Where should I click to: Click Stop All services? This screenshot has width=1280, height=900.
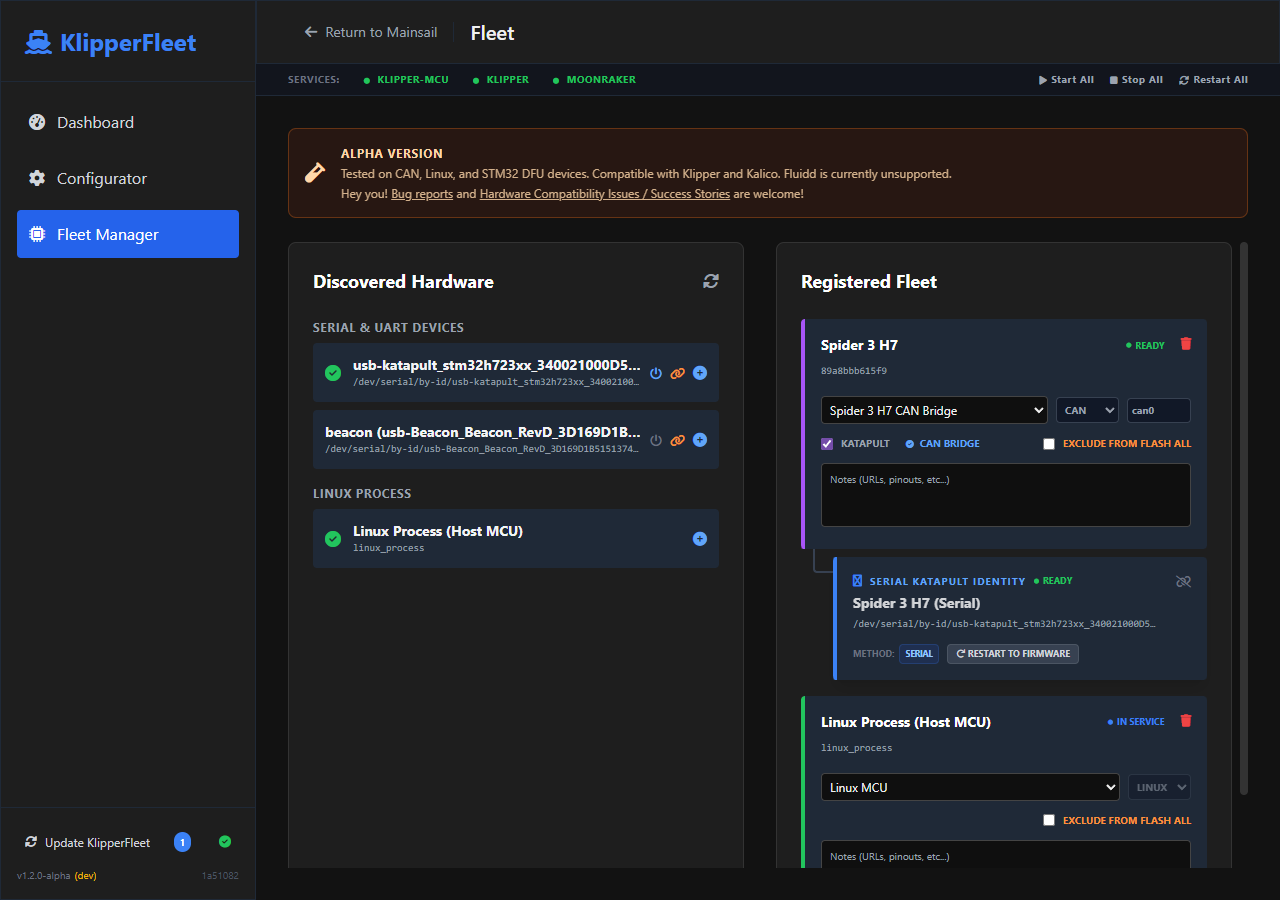tap(1136, 80)
